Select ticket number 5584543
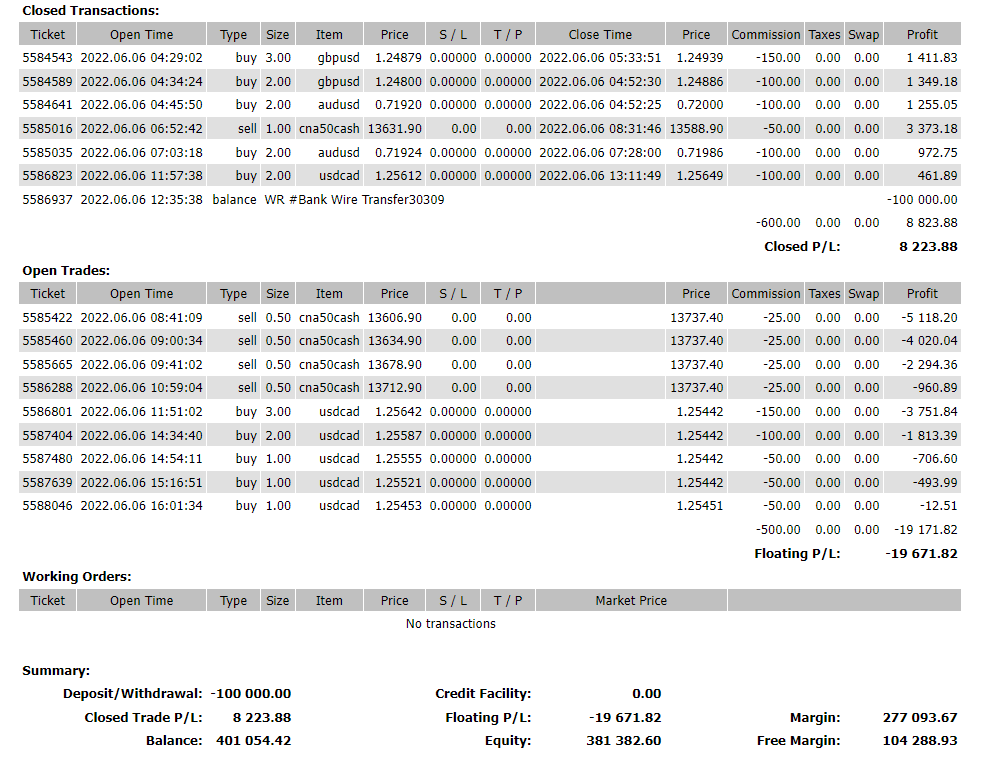The image size is (986, 768). (47, 58)
